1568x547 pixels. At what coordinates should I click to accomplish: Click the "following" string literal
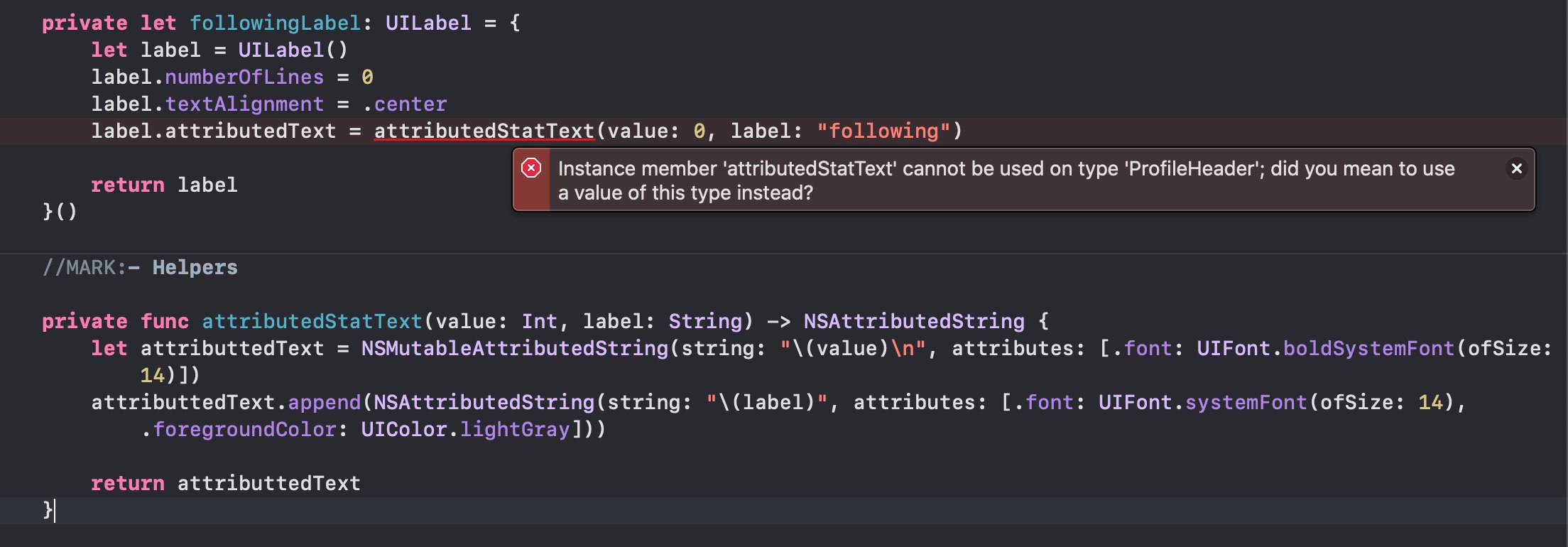[x=883, y=131]
